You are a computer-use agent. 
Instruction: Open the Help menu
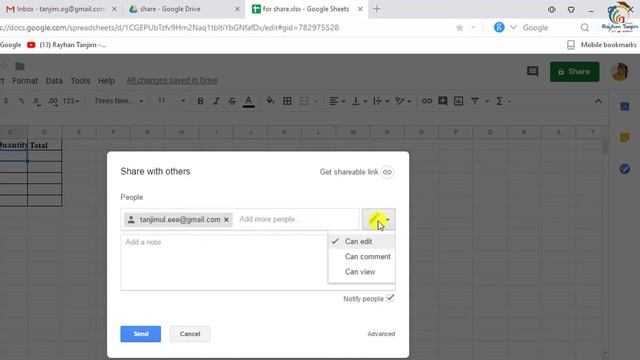pos(106,81)
